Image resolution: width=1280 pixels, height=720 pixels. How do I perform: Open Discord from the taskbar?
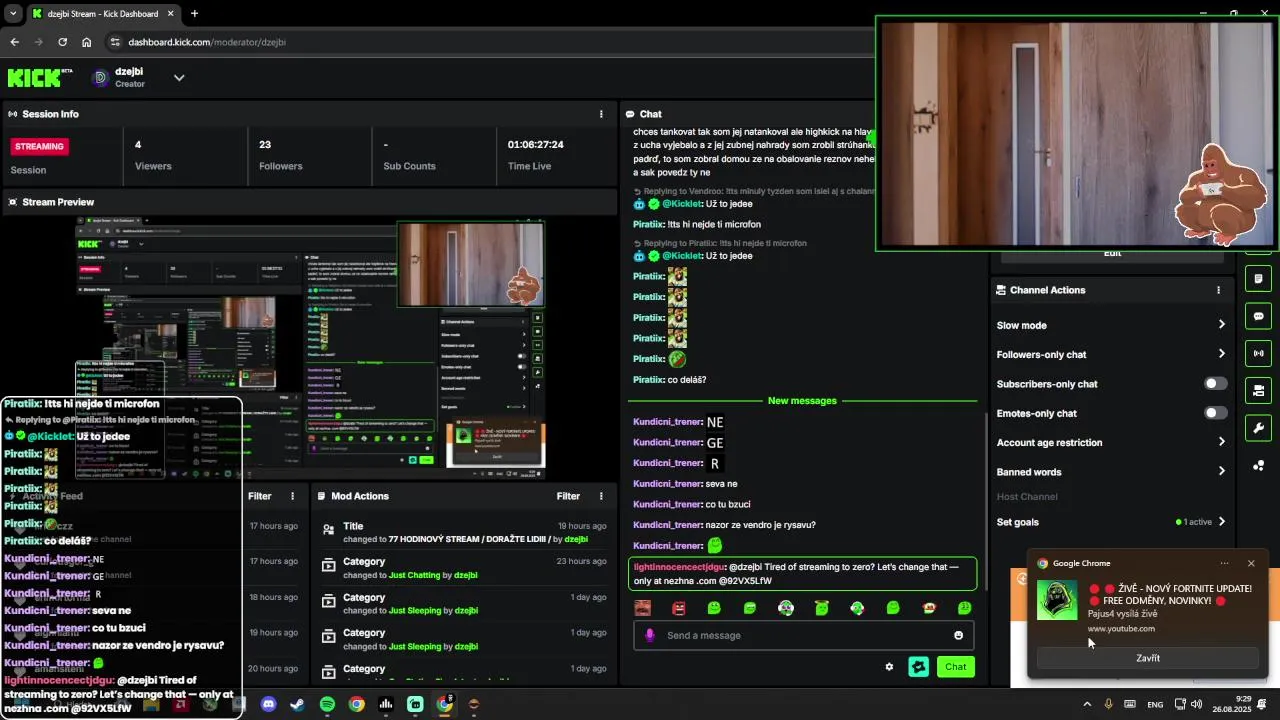pyautogui.click(x=268, y=704)
